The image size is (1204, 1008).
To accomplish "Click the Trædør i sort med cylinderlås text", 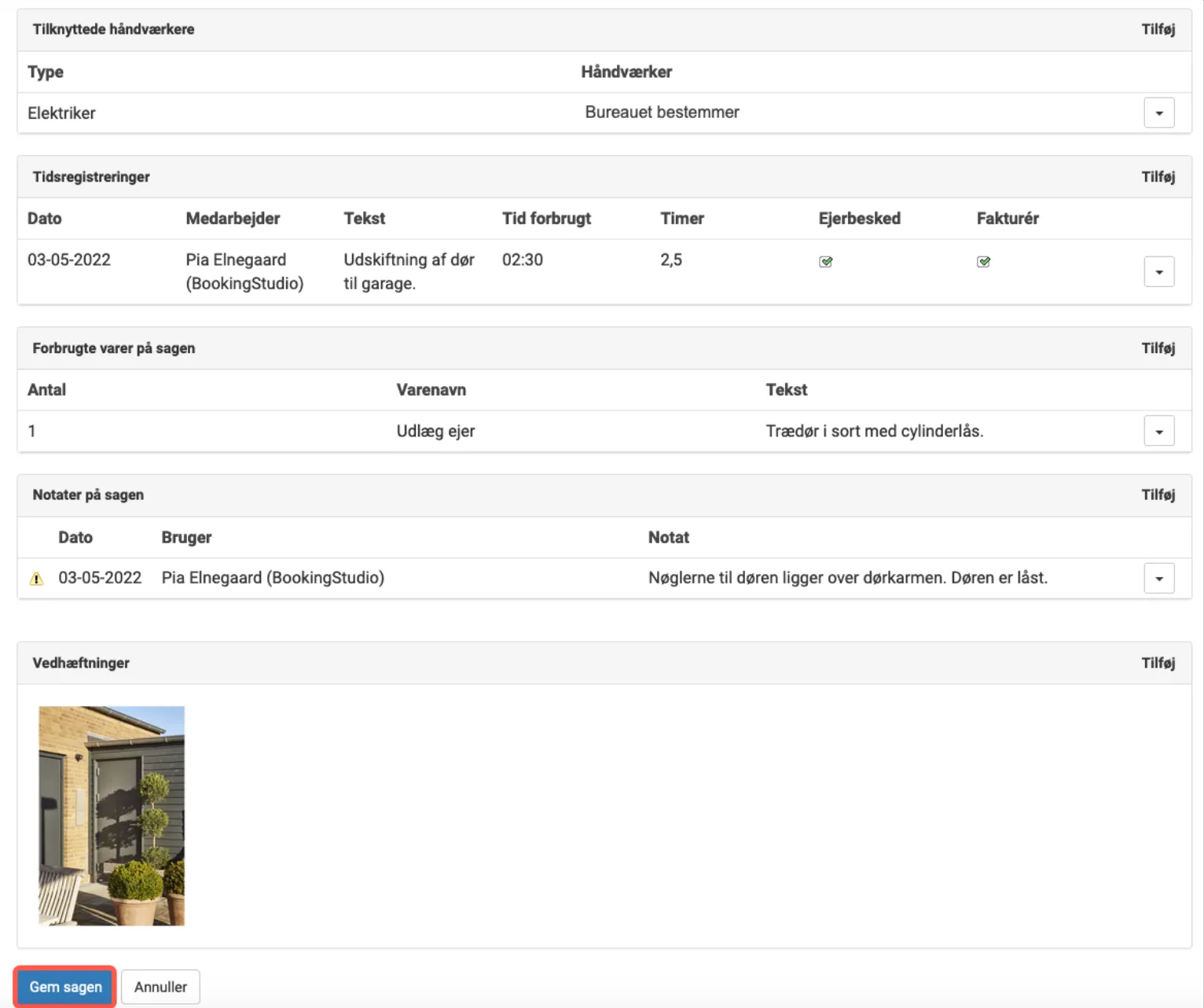I will 874,431.
